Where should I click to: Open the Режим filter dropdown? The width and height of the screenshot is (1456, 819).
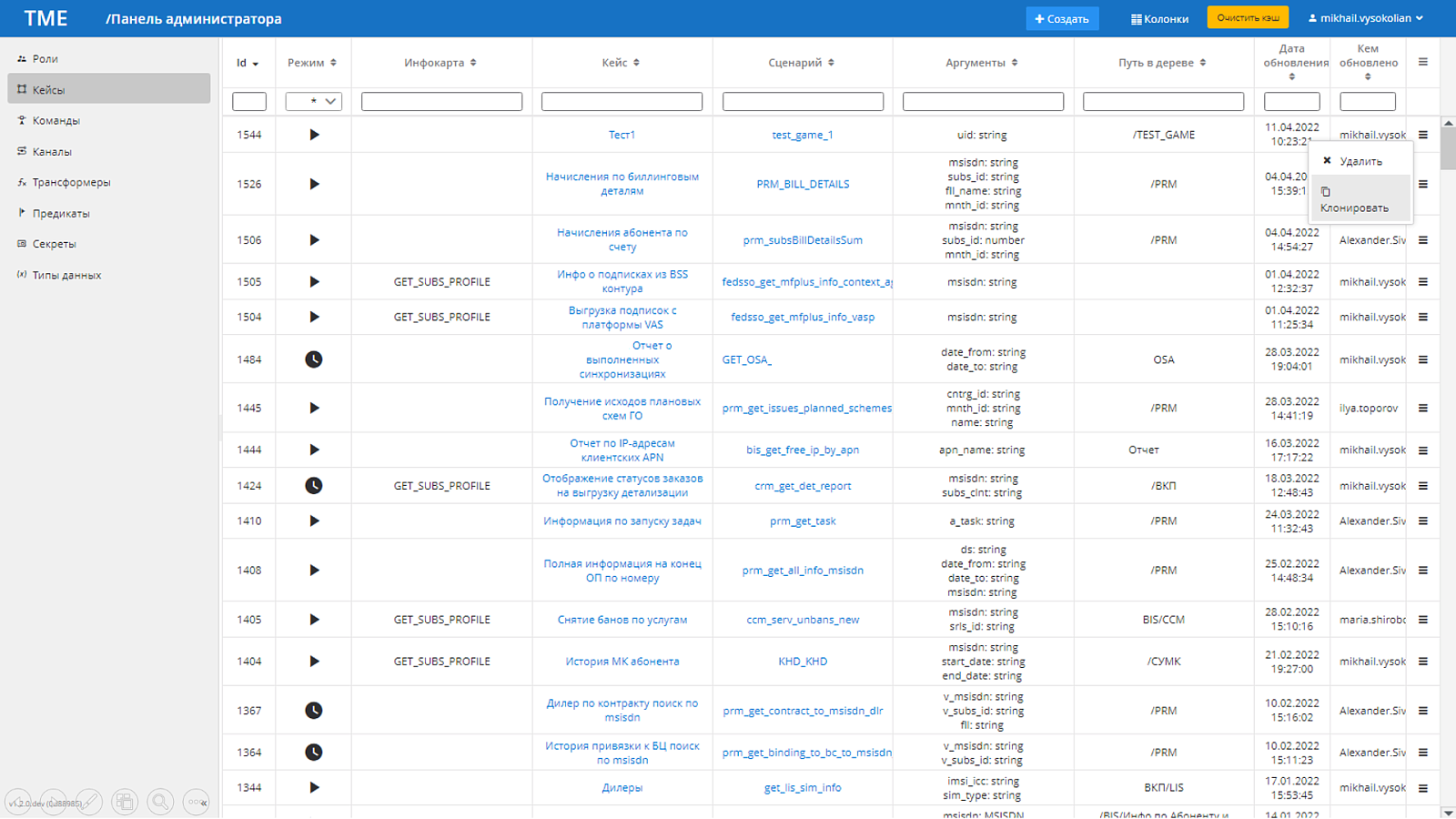[314, 102]
